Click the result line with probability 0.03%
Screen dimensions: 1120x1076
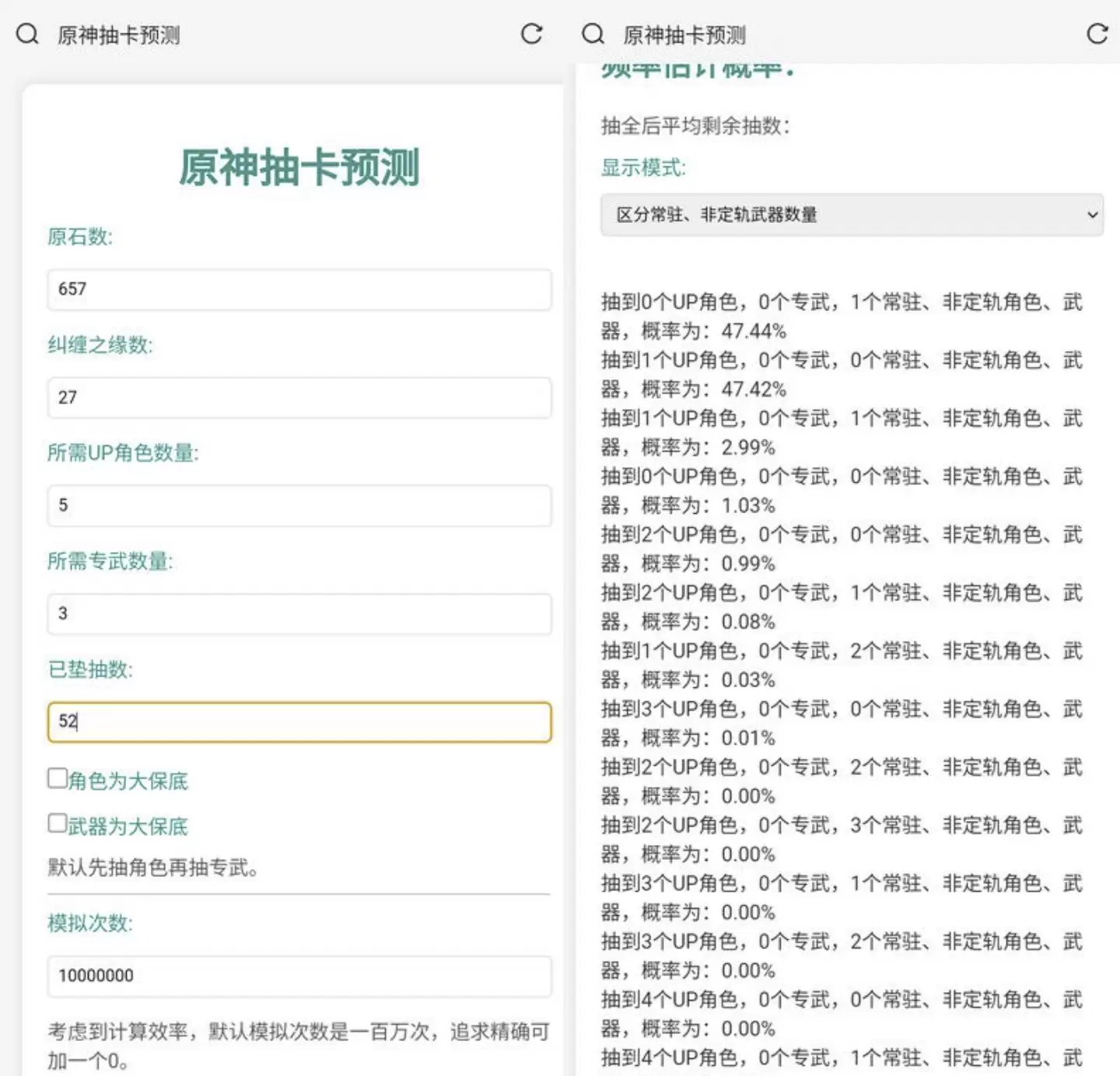pos(842,665)
